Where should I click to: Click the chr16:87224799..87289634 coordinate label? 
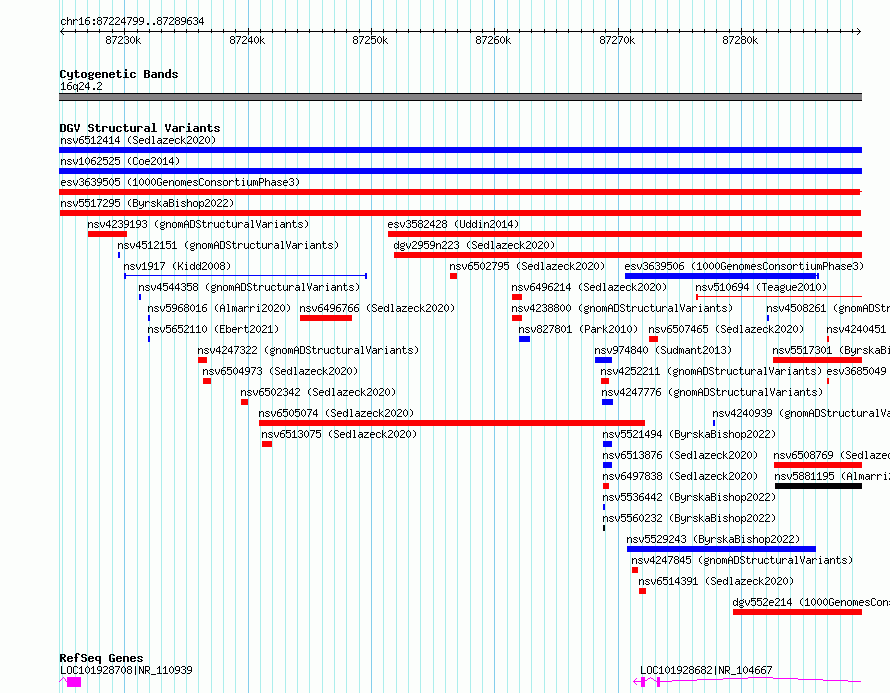click(132, 22)
